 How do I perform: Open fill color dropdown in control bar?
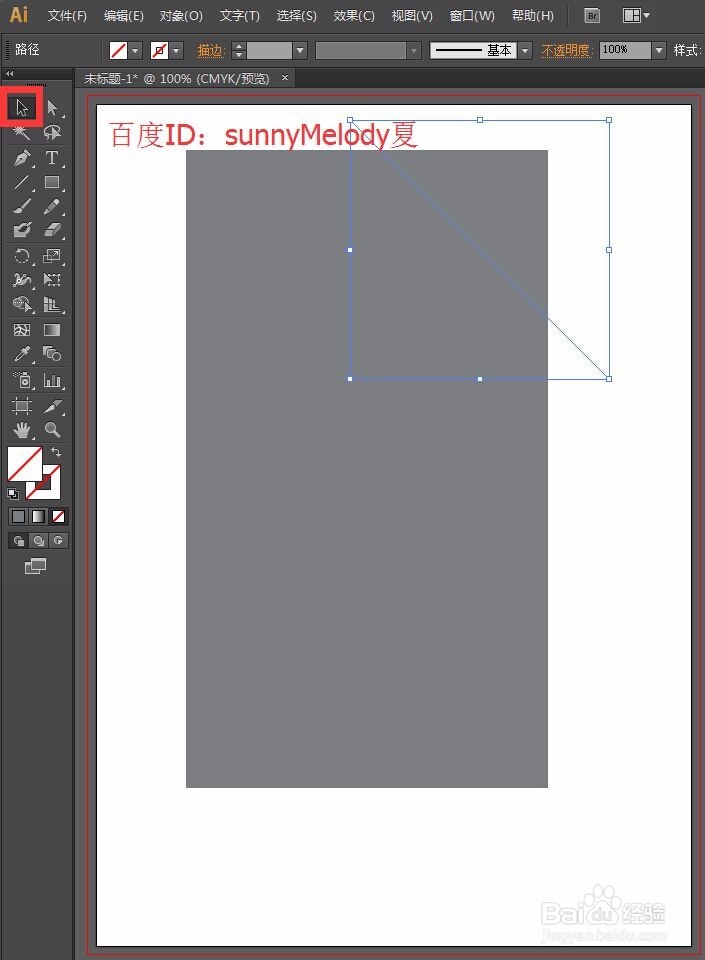(135, 50)
